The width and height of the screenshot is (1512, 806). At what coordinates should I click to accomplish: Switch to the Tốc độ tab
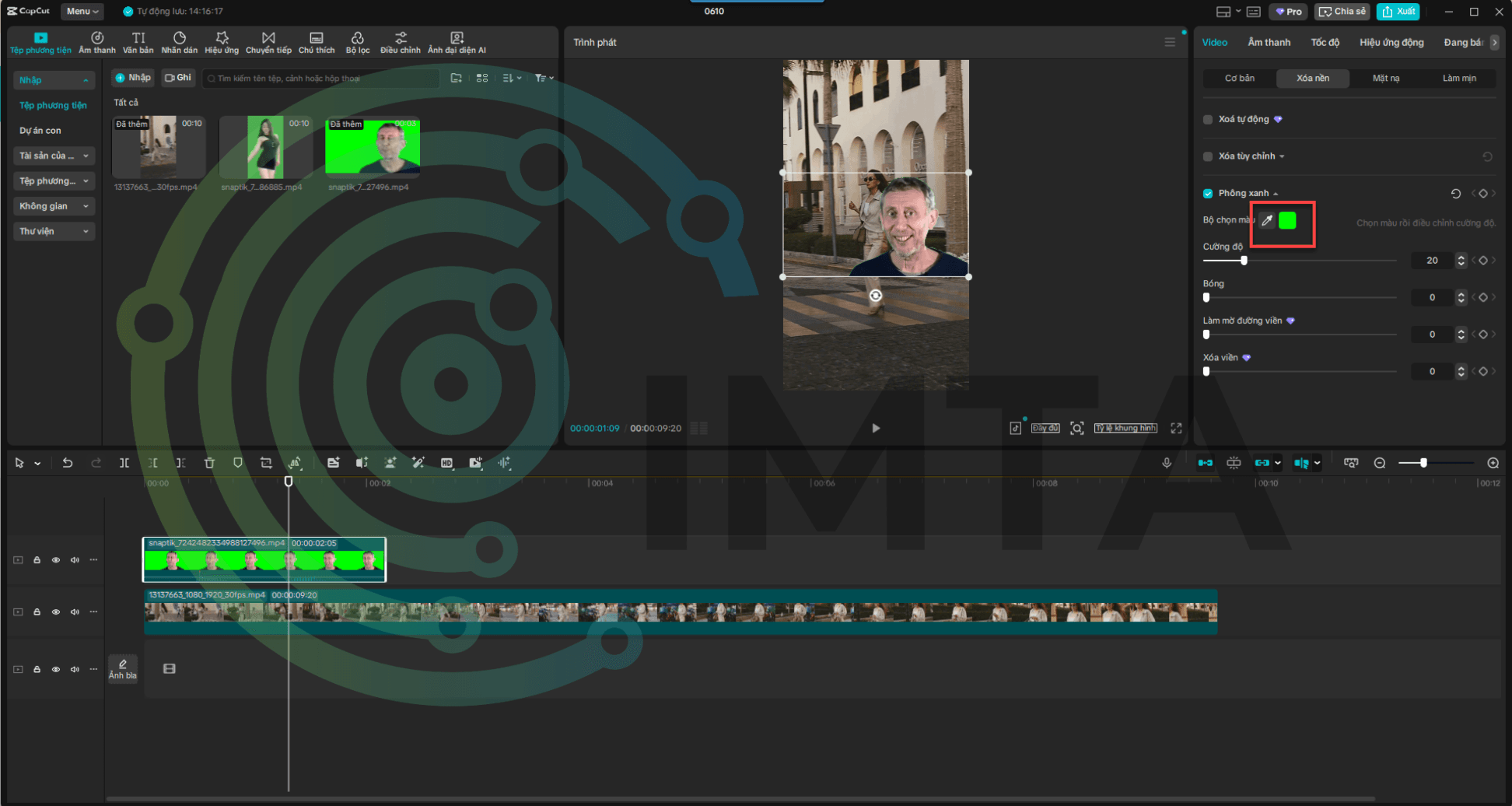(1325, 43)
